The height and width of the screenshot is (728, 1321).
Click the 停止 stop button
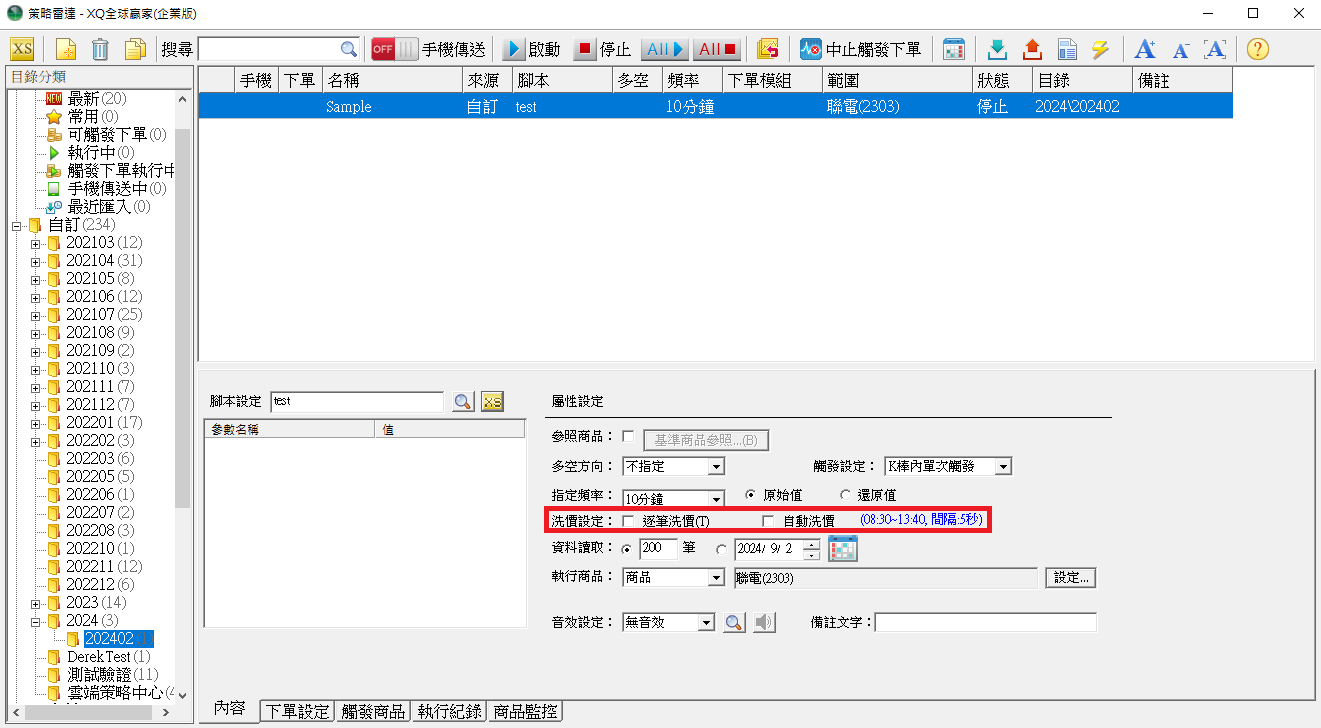[603, 49]
